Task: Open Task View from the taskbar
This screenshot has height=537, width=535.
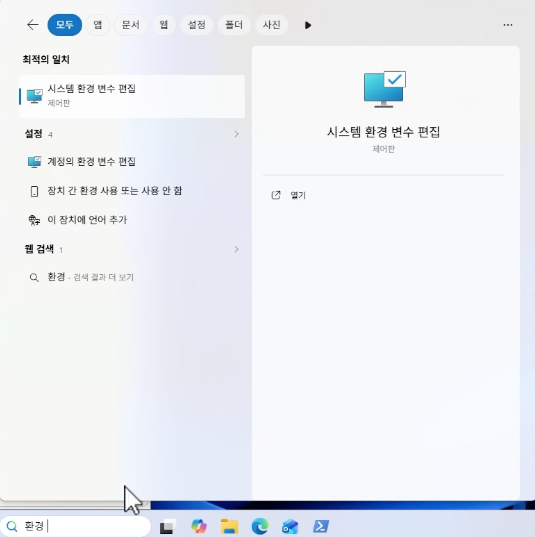Action: coord(168,526)
